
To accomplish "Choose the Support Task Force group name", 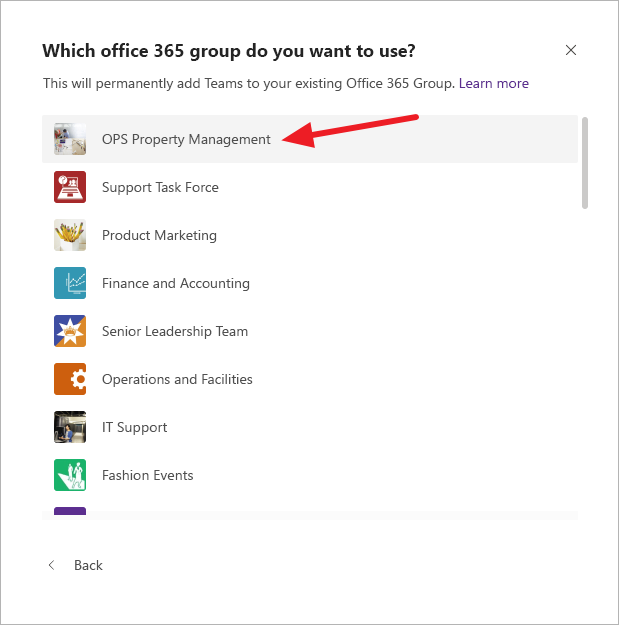I will [x=160, y=187].
